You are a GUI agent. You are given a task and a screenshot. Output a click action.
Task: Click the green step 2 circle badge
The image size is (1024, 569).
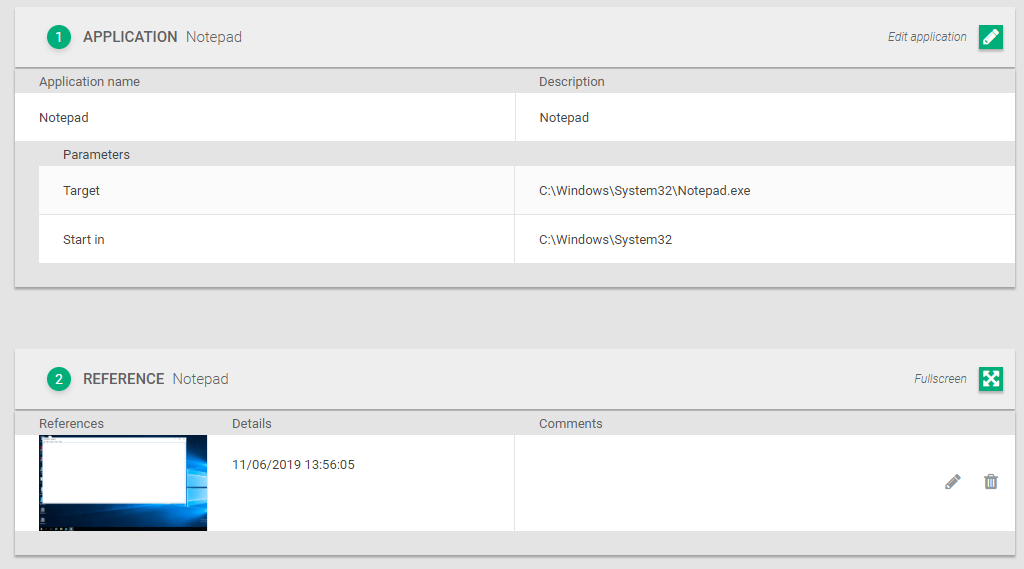(59, 379)
